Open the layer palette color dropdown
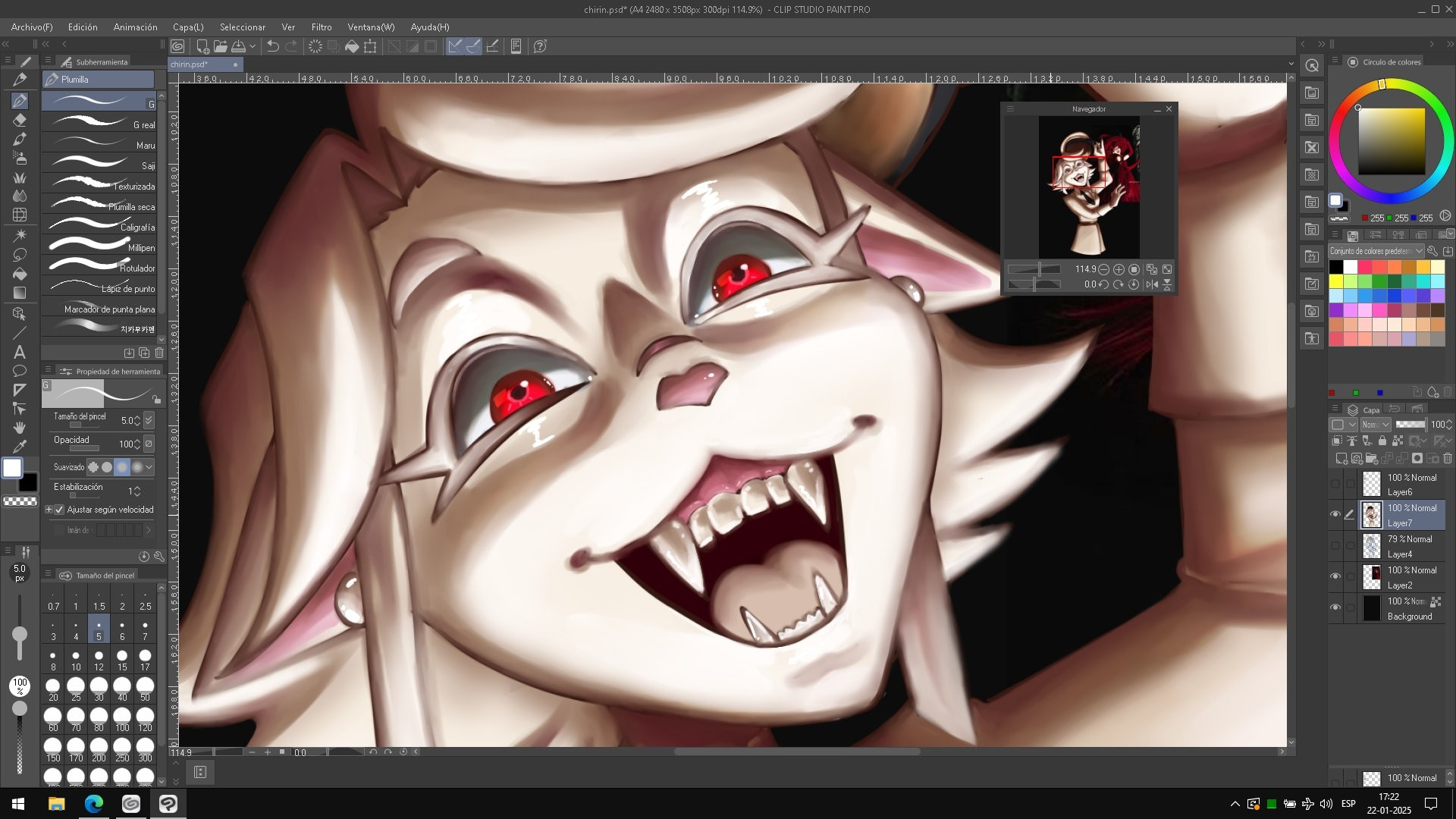This screenshot has height=819, width=1456. pyautogui.click(x=1342, y=425)
